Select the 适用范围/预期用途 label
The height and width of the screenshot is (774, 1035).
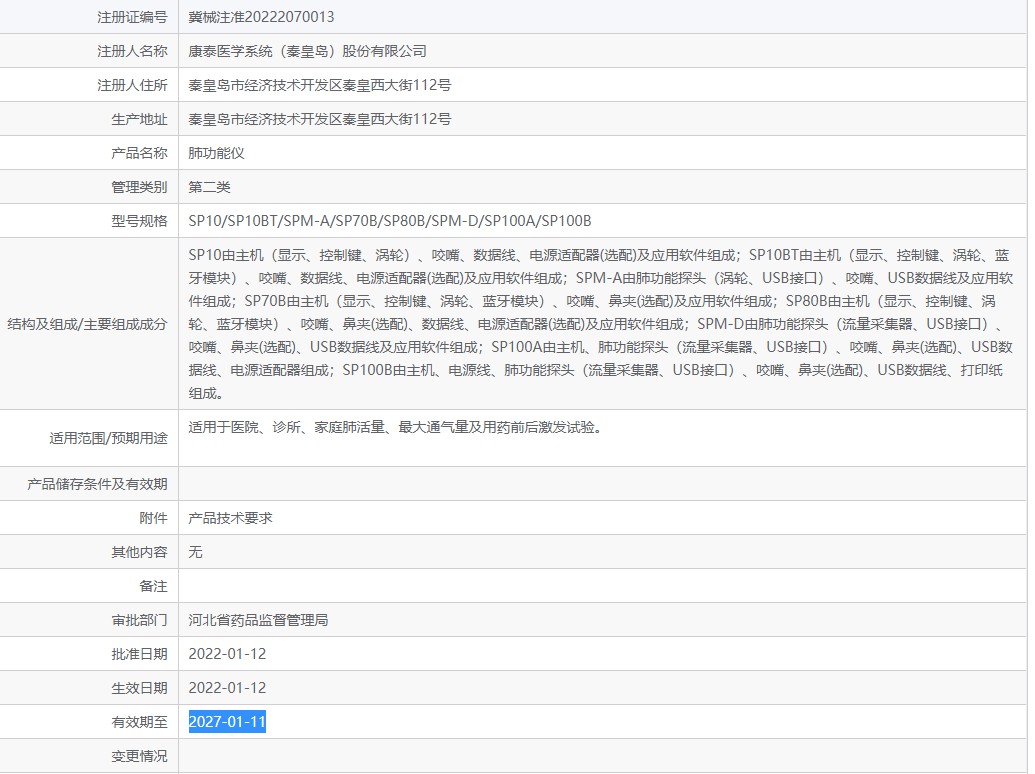point(108,438)
